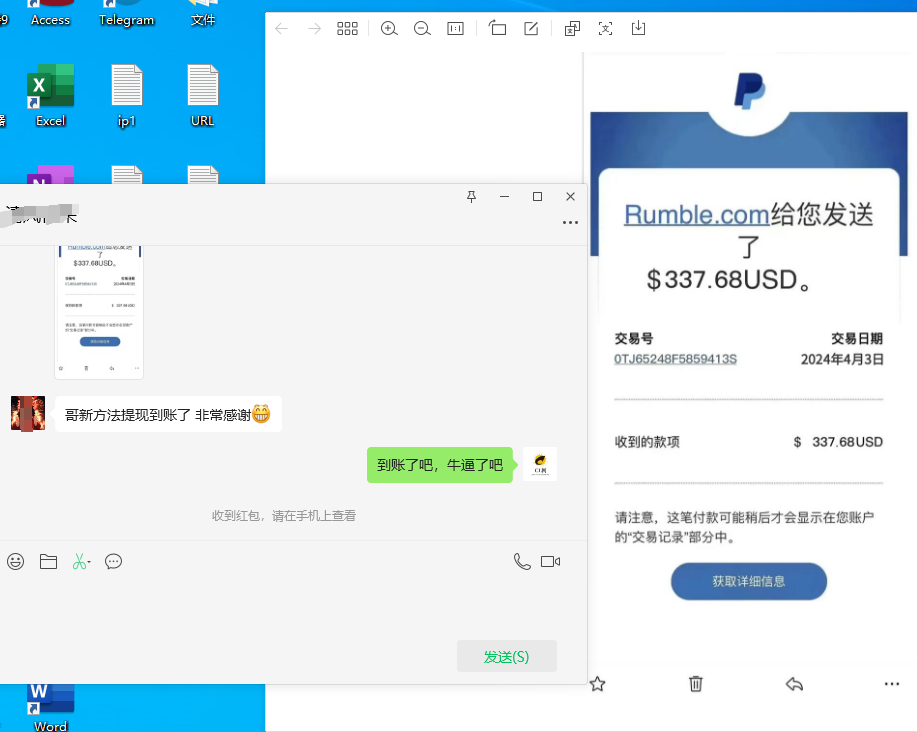
Task: Start a voice call
Action: [x=522, y=561]
